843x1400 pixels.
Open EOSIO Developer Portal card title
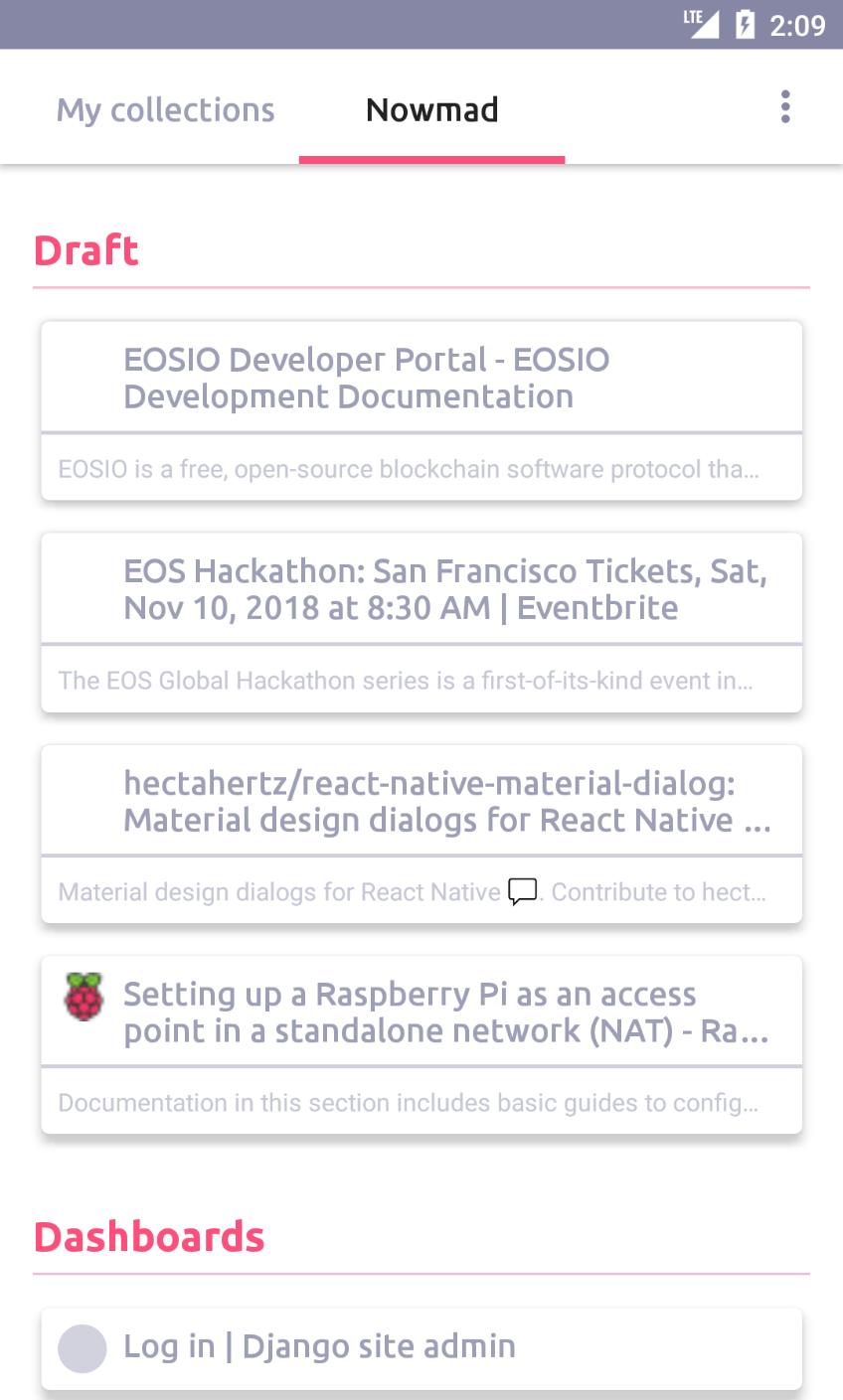pyautogui.click(x=366, y=378)
